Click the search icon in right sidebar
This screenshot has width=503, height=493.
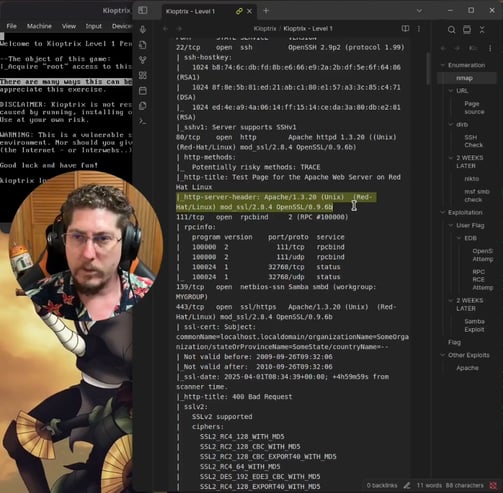coord(451,30)
